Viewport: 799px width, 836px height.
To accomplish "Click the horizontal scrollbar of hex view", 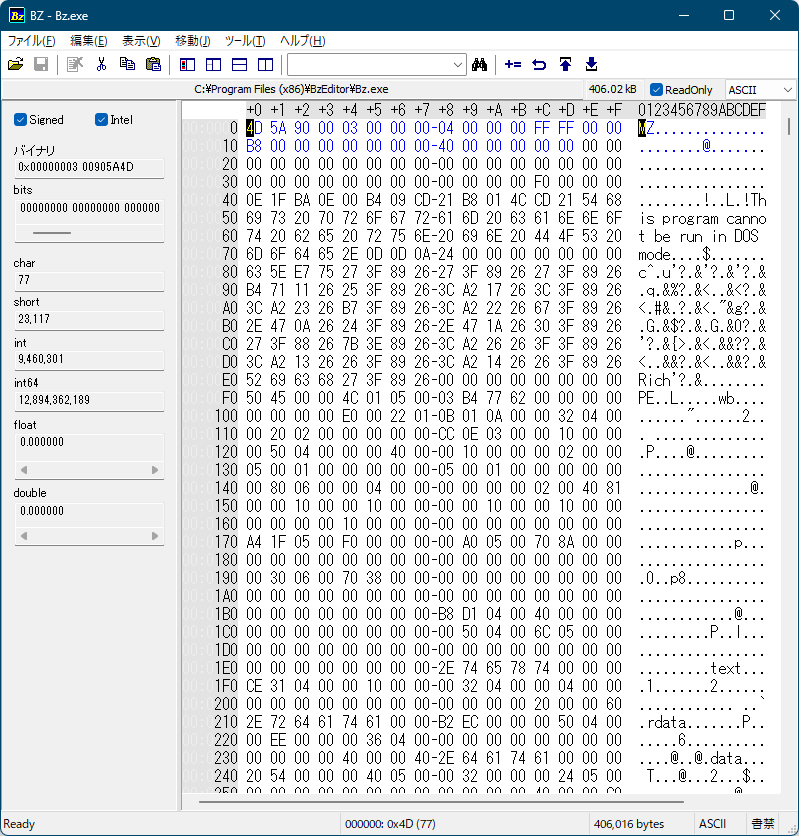I will click(x=441, y=801).
